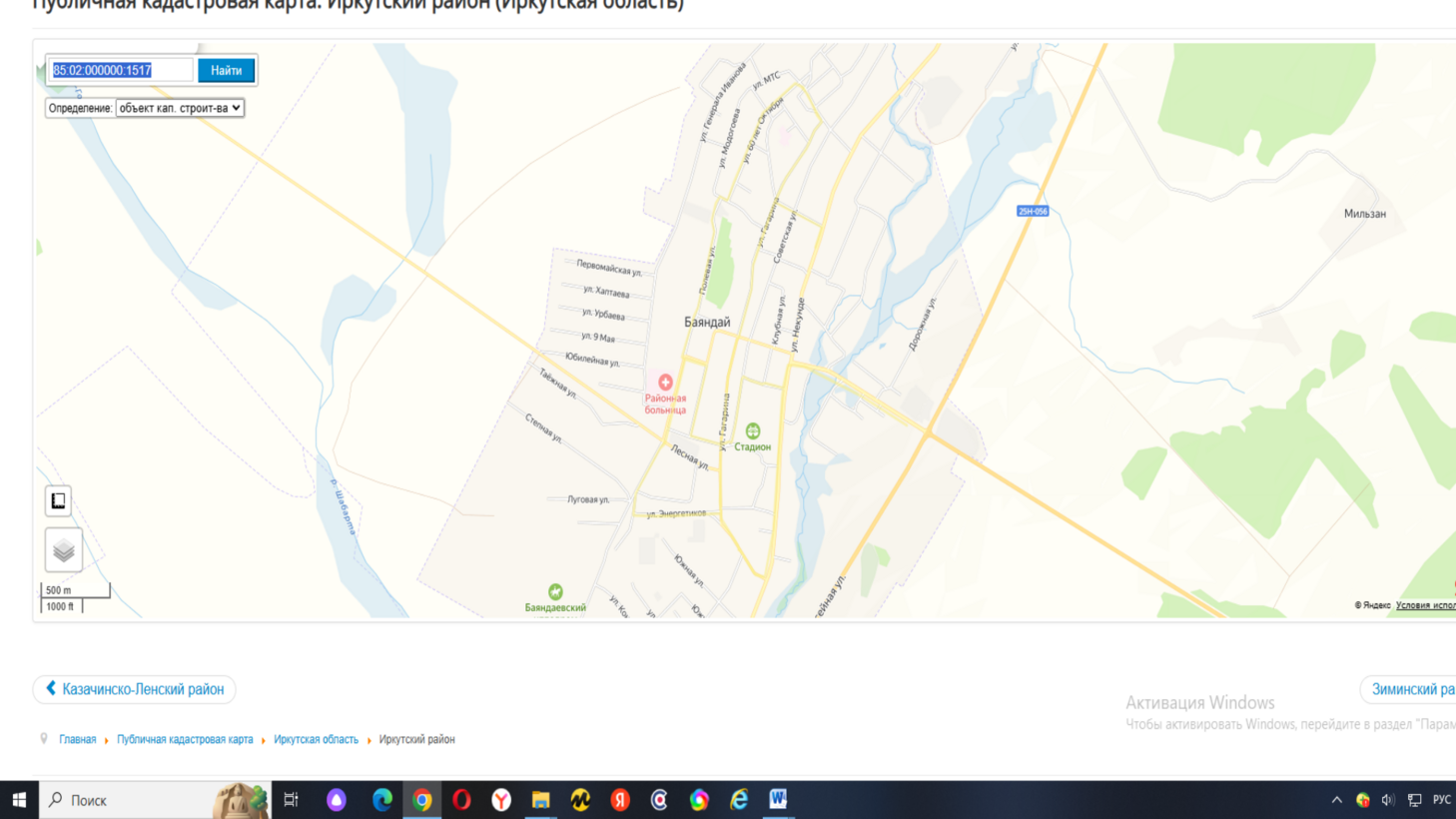This screenshot has height=819, width=1456.
Task: Open the Главная breadcrumb link
Action: [x=78, y=739]
